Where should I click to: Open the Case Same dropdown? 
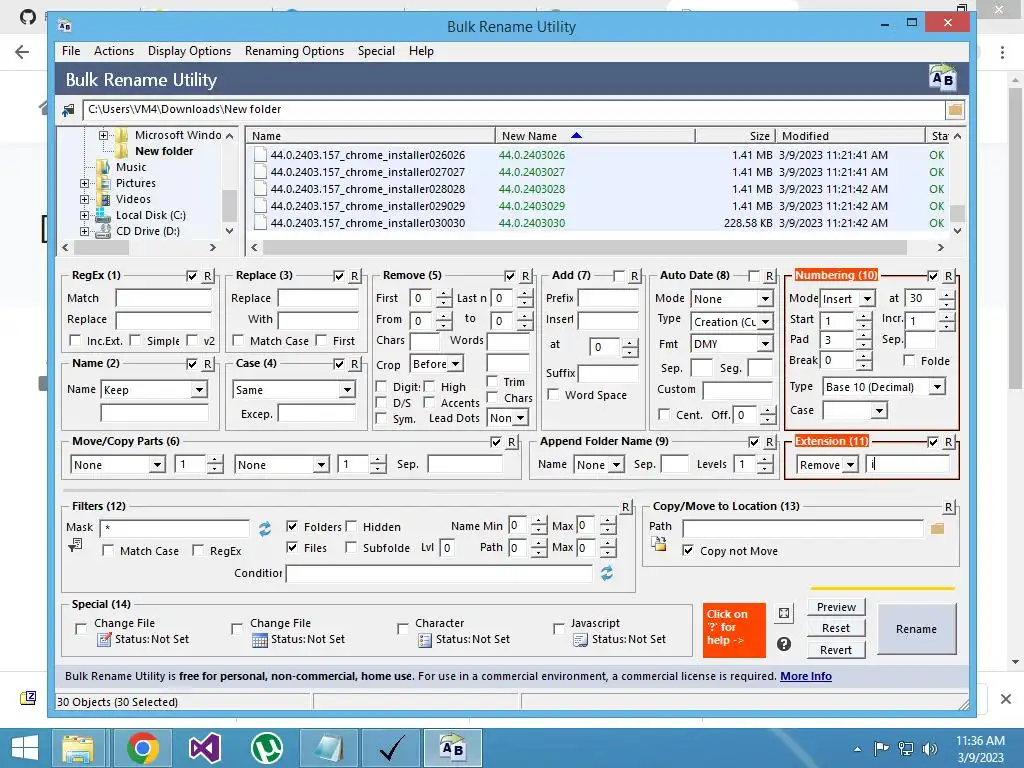tap(347, 390)
